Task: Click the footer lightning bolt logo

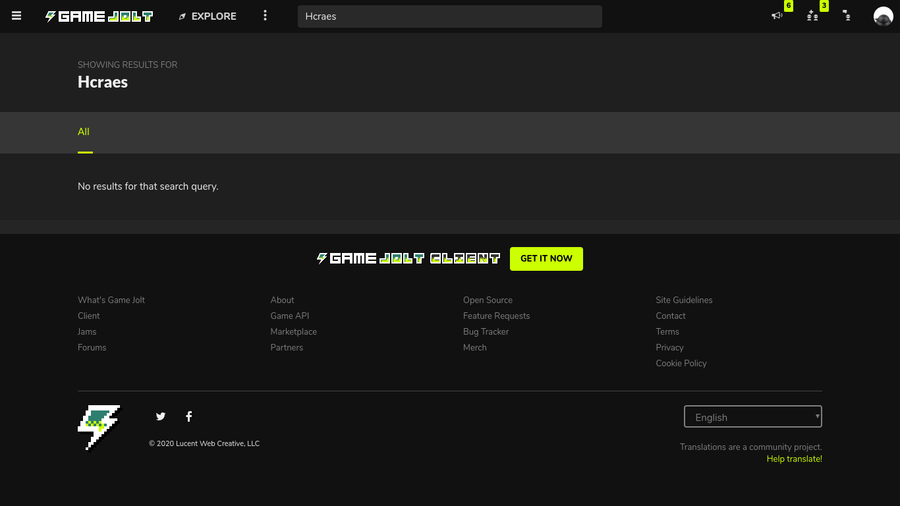Action: coord(99,427)
